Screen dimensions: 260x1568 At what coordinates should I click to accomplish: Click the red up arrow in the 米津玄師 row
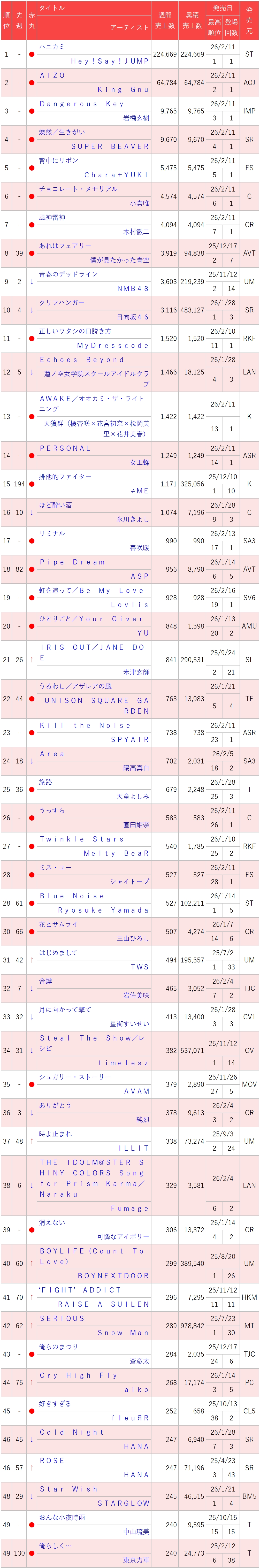click(x=32, y=660)
